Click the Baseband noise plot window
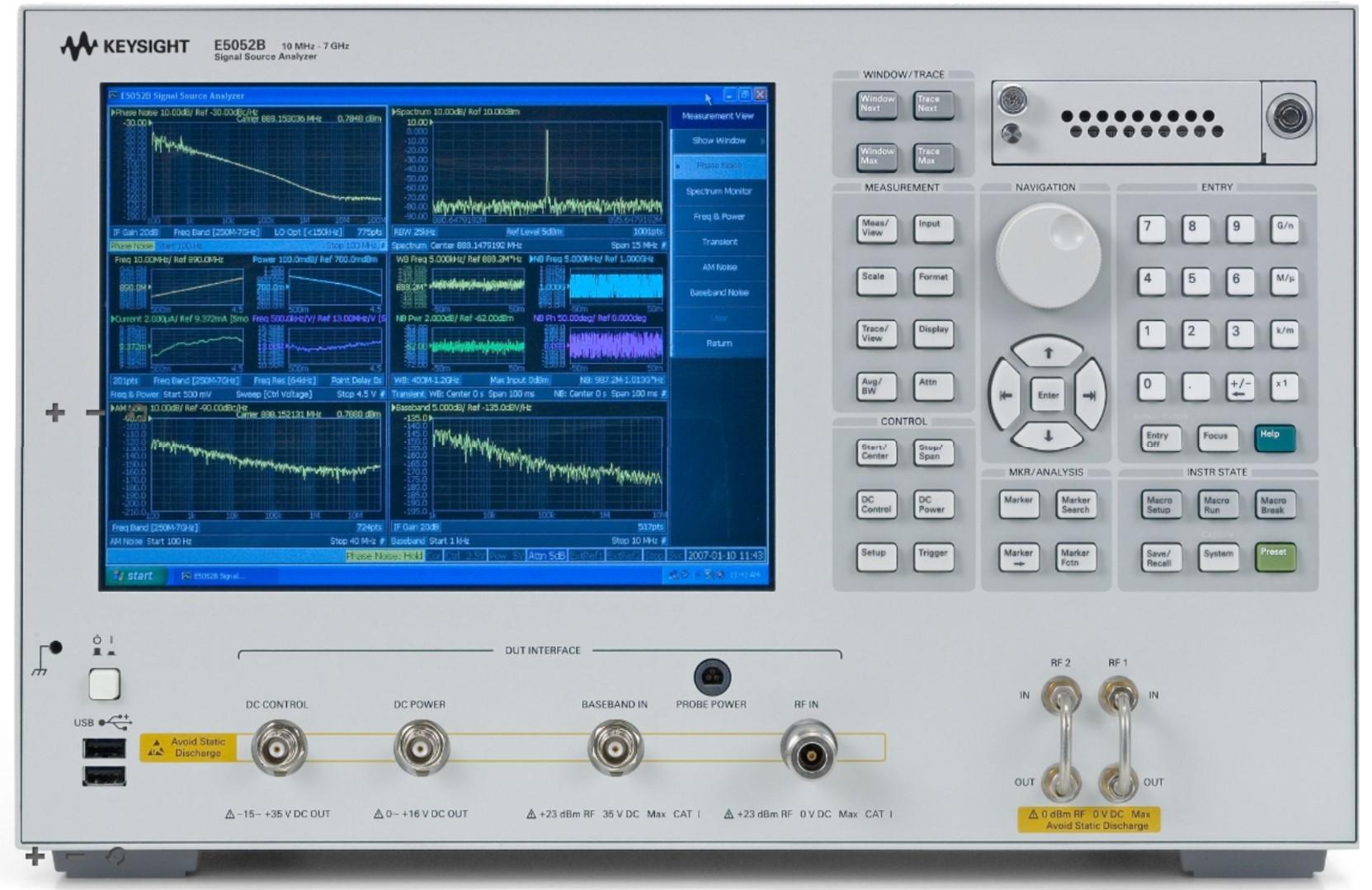Screen dimensions: 1372x890 (x=528, y=474)
